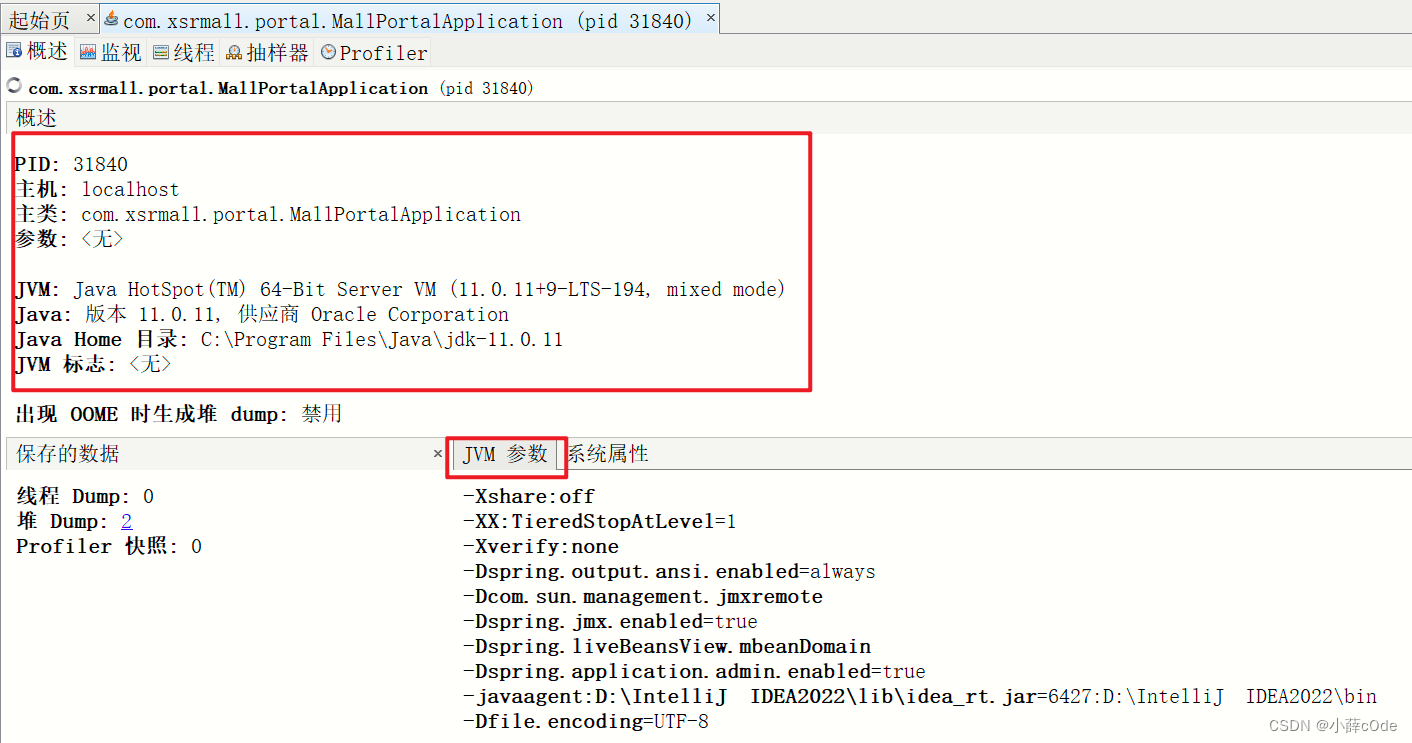Click the PID: 31840 line
This screenshot has height=743, width=1412.
pos(71,164)
